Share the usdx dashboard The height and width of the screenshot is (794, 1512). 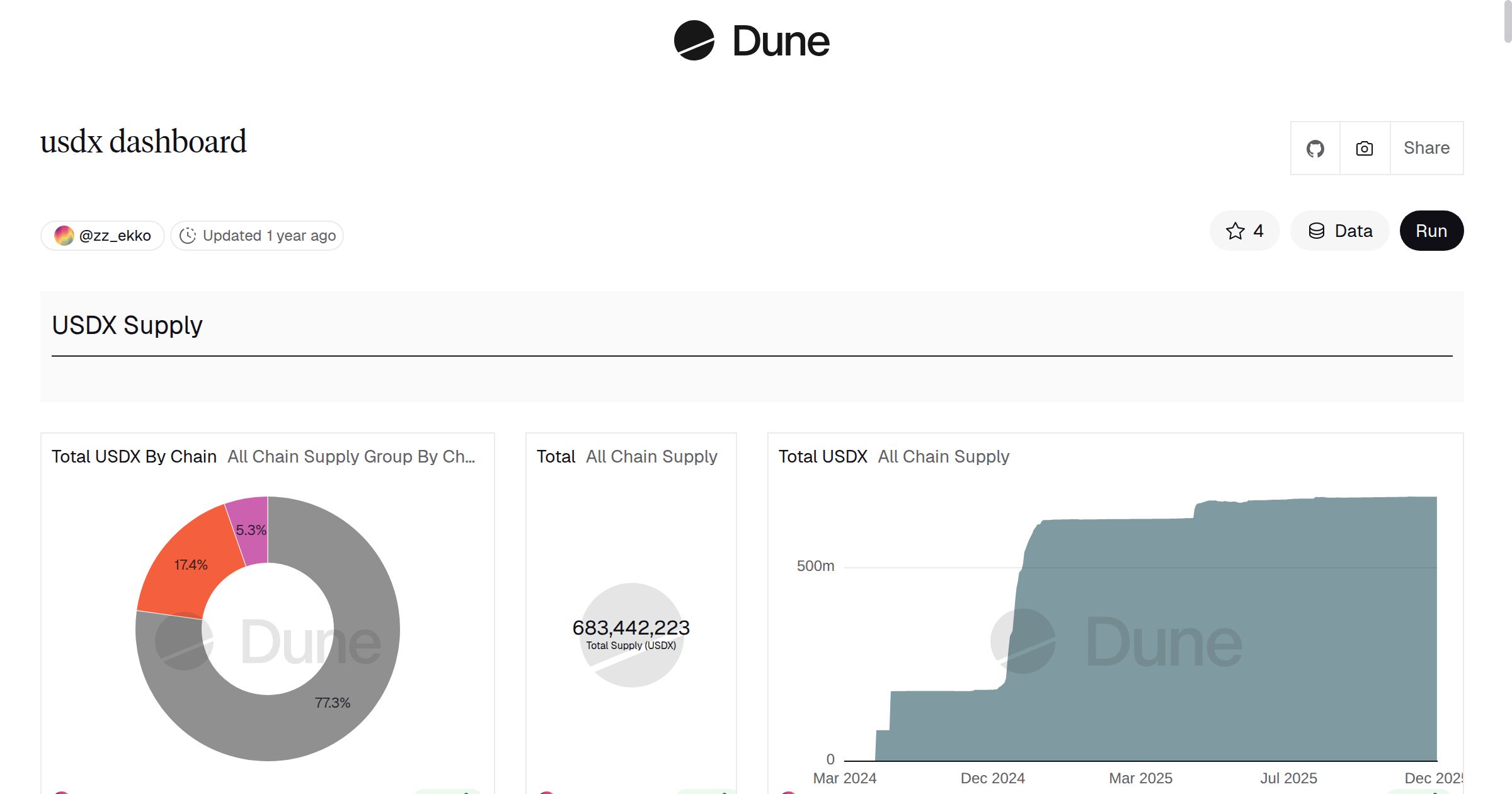coord(1426,148)
